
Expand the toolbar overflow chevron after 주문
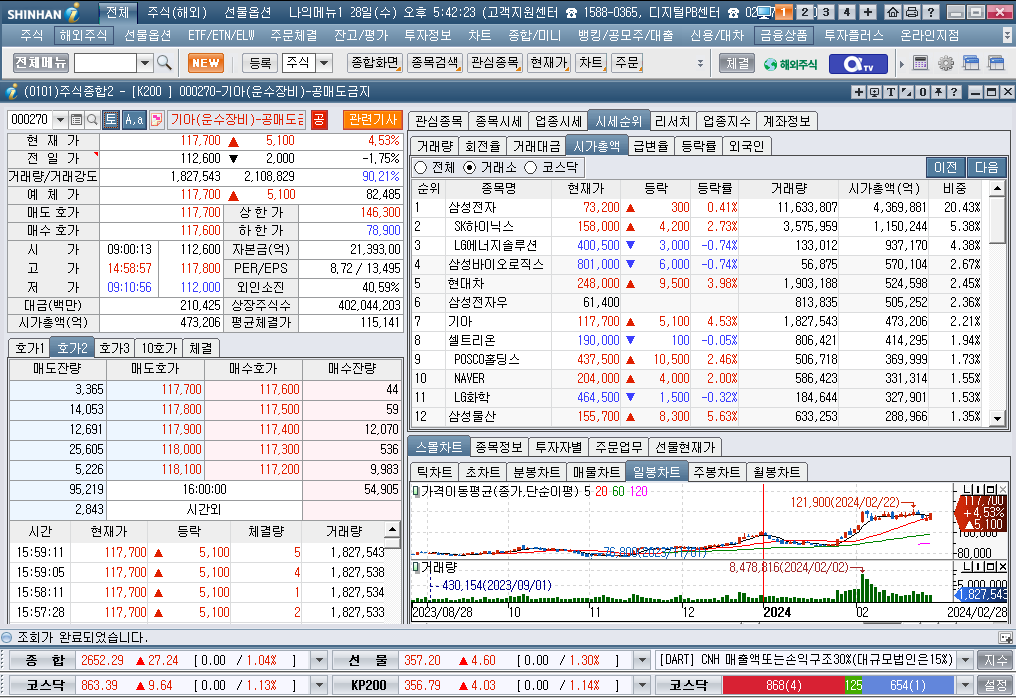[700, 63]
